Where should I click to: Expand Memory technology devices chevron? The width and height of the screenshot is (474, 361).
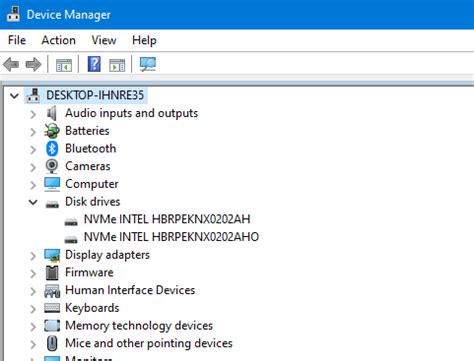point(33,327)
